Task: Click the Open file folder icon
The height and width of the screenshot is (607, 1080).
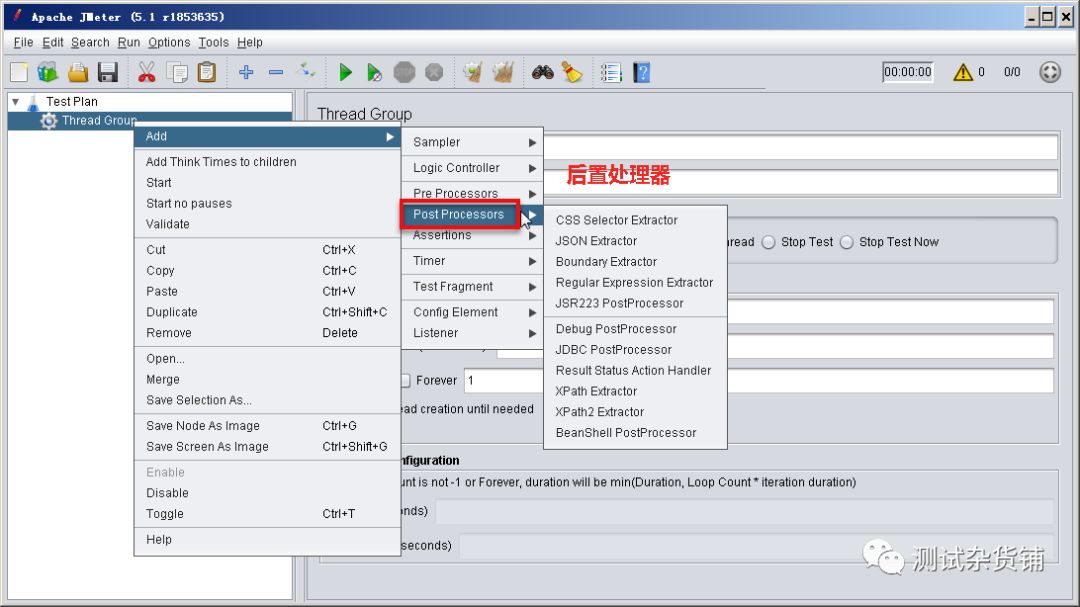Action: pos(78,72)
